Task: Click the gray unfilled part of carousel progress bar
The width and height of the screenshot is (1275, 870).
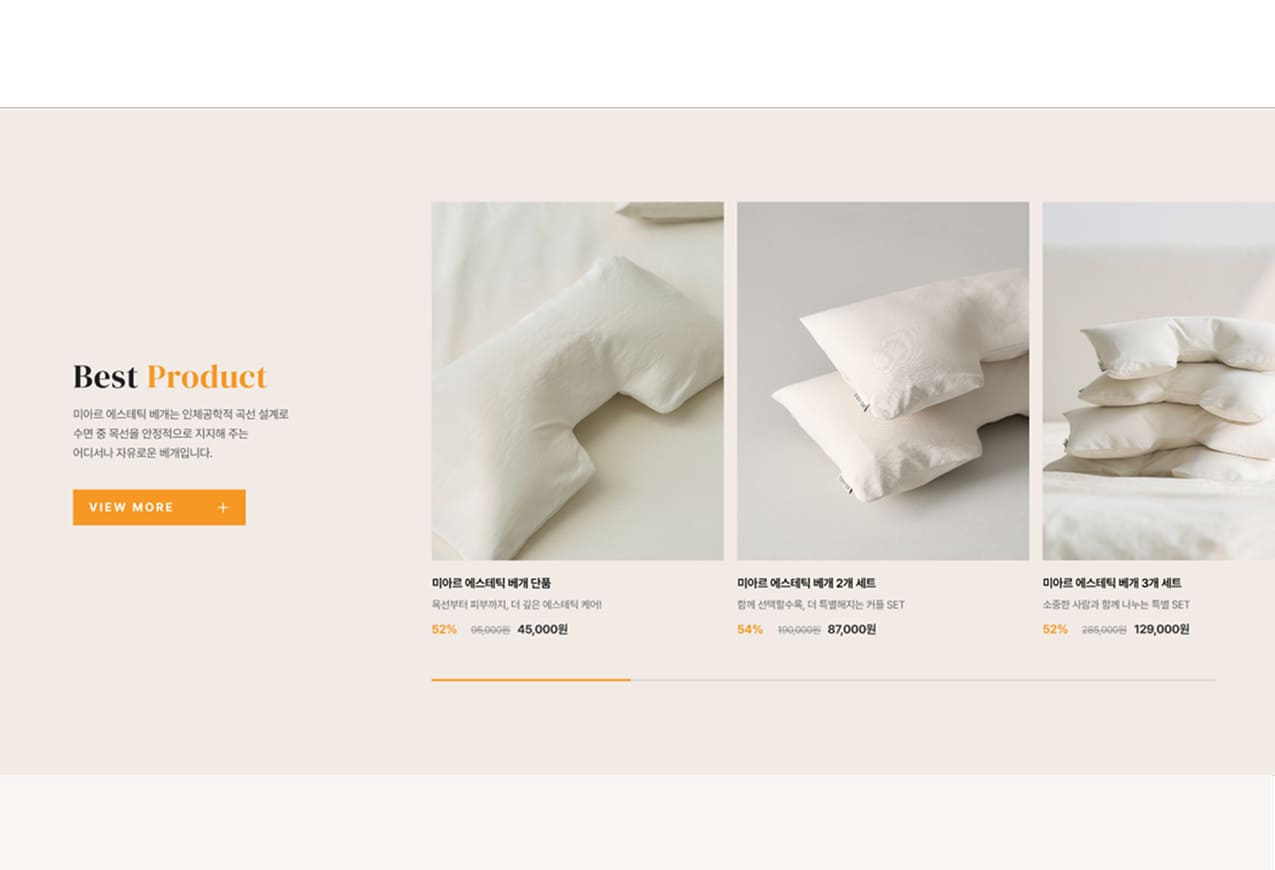Action: coord(923,680)
